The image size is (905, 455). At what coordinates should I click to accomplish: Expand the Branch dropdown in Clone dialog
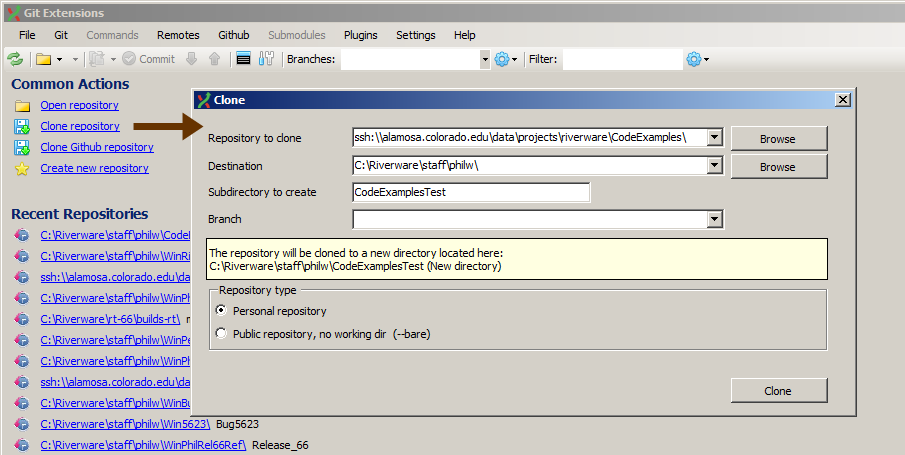[715, 219]
